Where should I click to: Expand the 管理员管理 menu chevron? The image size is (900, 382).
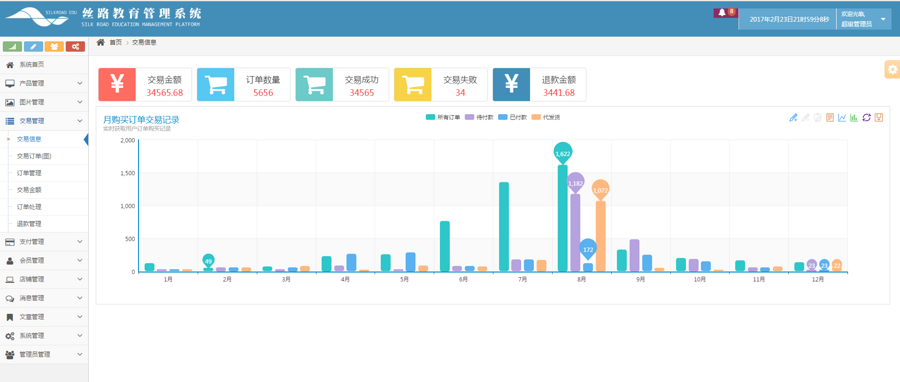80,354
